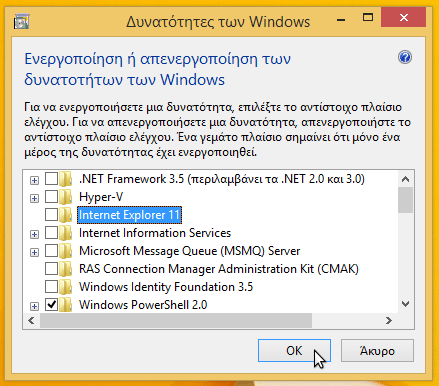This screenshot has height=386, width=439.
Task: Check the Hyper-V checkbox
Action: (51, 197)
